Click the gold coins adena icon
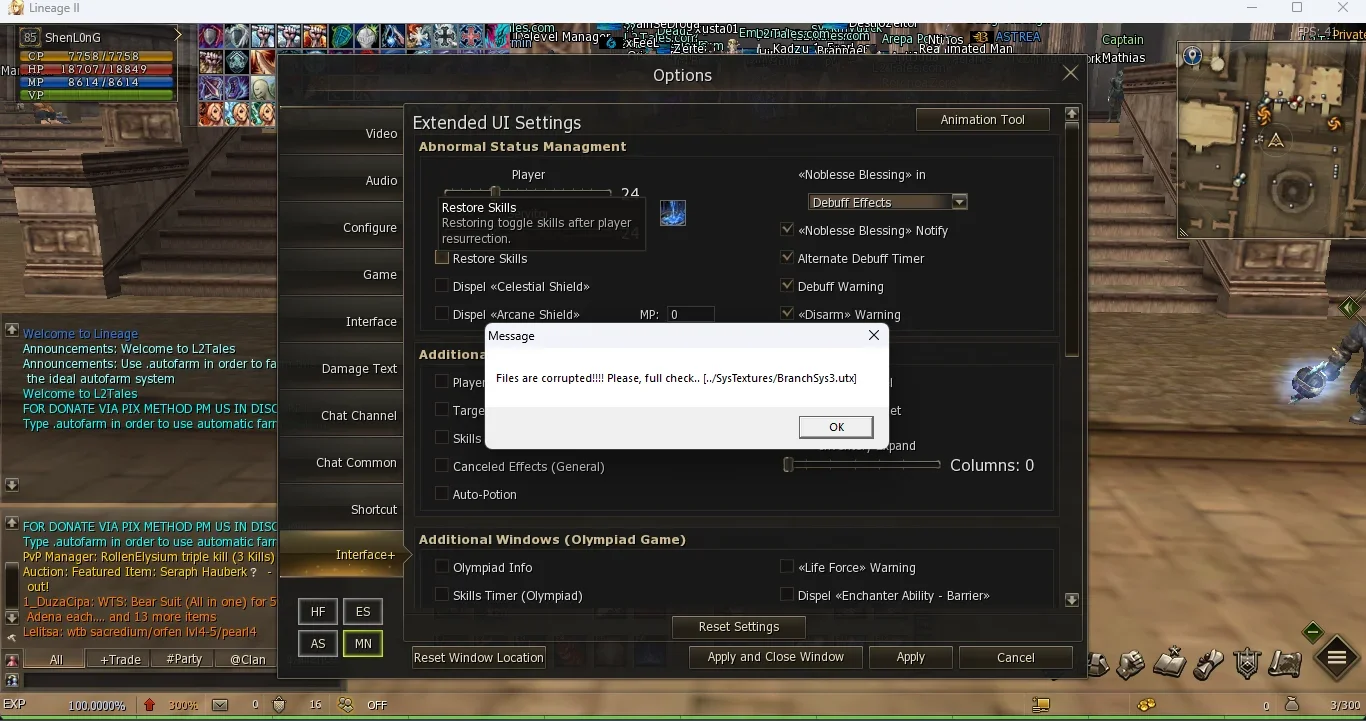 coord(1146,704)
